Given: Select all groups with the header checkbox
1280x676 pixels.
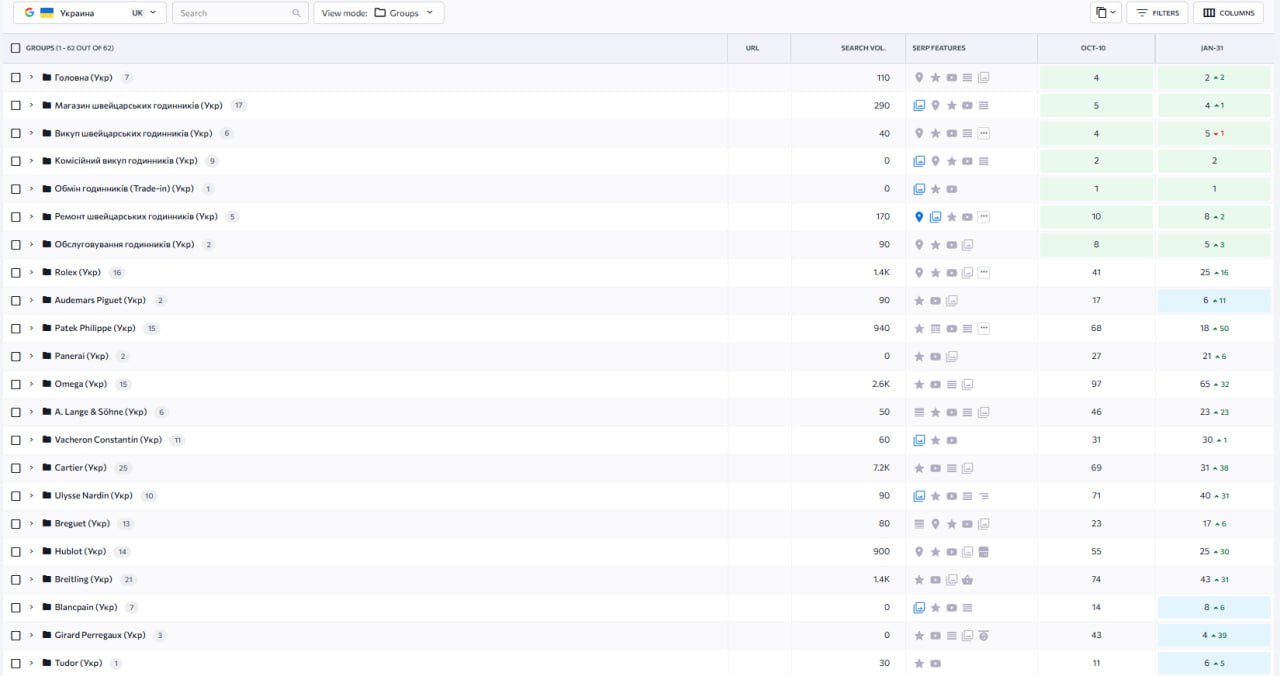Looking at the screenshot, I should coord(15,48).
